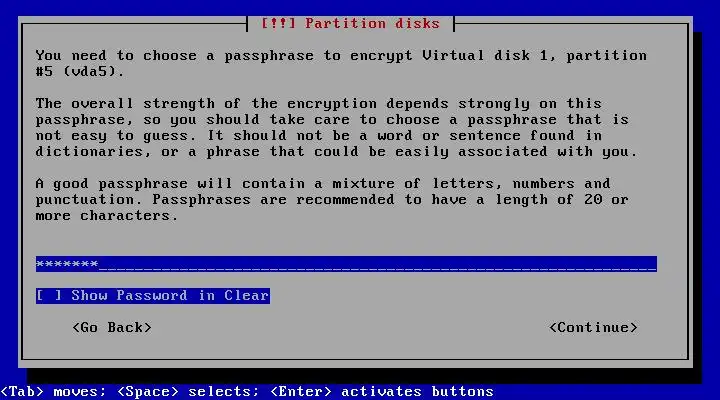Click the word "Clear" in the checkbox label
720x400 pixels.
coord(247,295)
